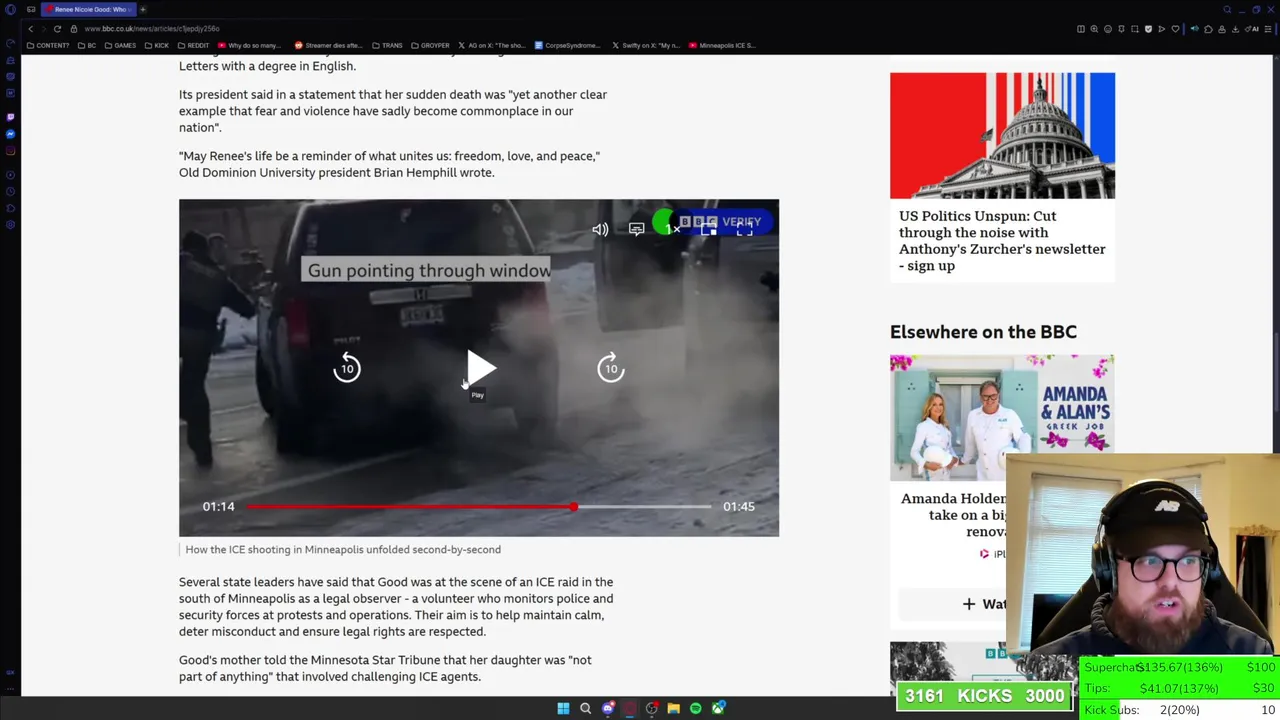
Task: Open the ad blocker shield icon
Action: tap(1148, 29)
